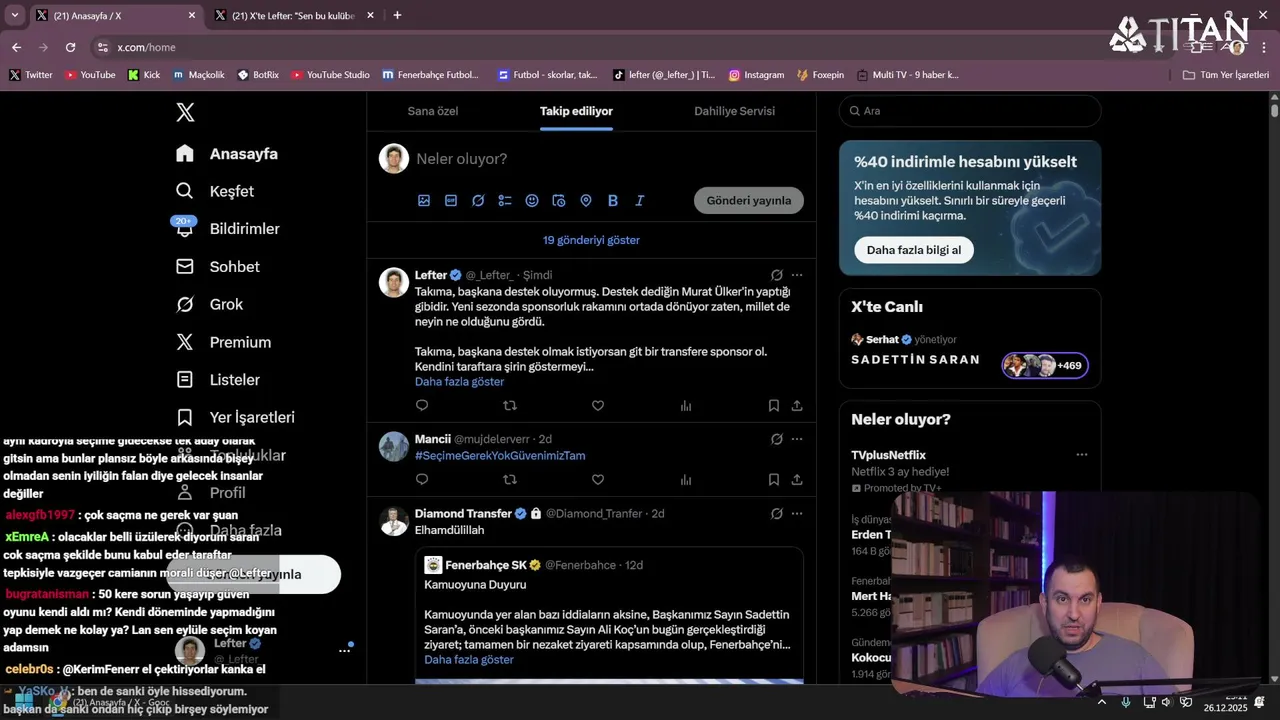Open Bildirimler notifications
This screenshot has width=1280, height=720.
pyautogui.click(x=227, y=229)
